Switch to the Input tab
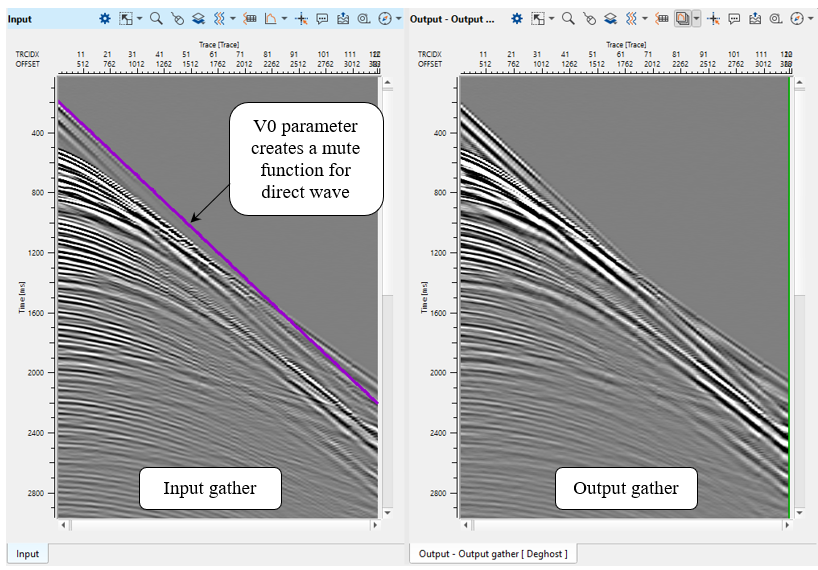 27,554
